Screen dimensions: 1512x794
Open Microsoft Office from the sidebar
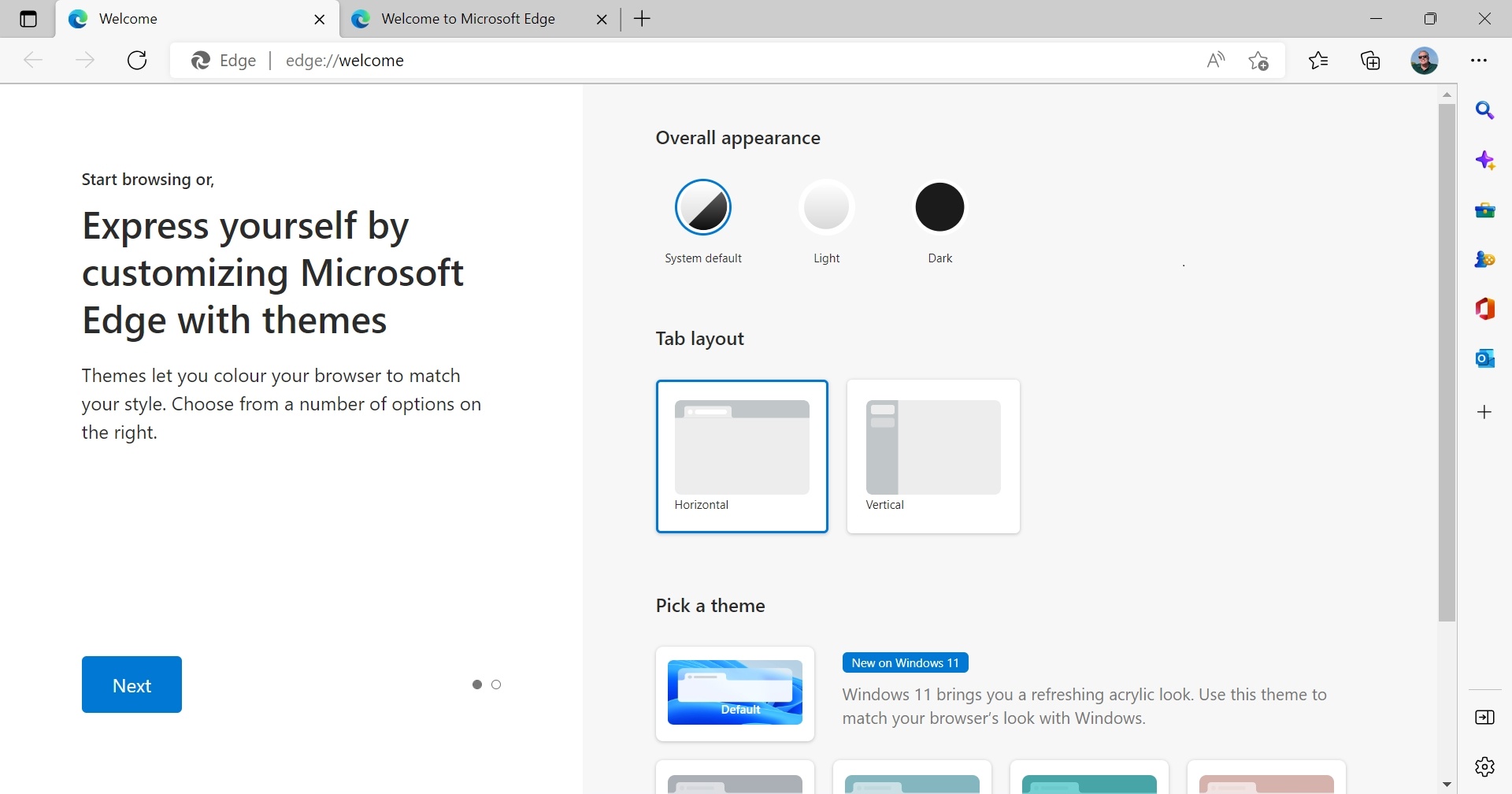(1484, 309)
